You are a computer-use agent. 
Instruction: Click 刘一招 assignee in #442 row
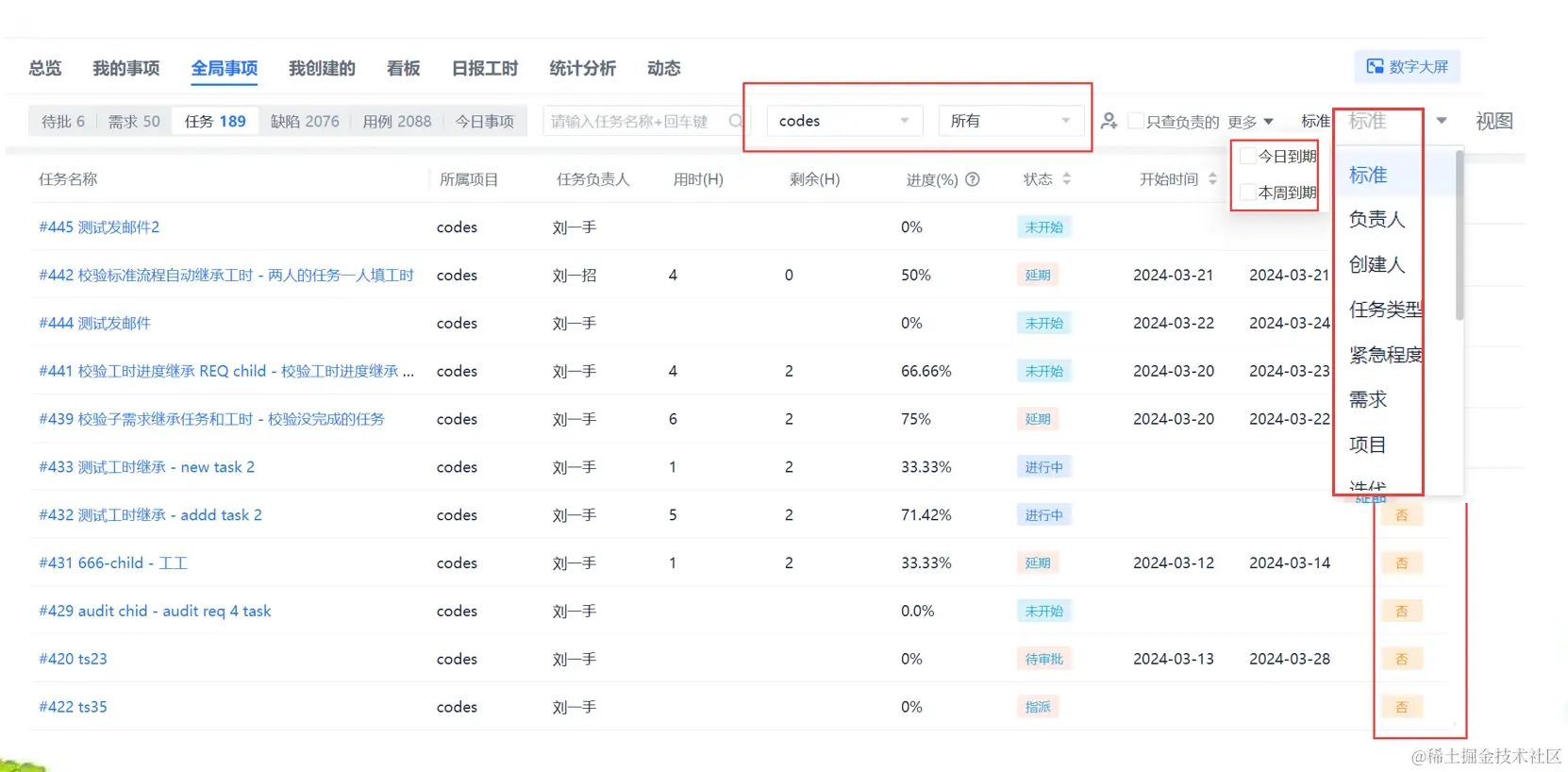pos(574,276)
